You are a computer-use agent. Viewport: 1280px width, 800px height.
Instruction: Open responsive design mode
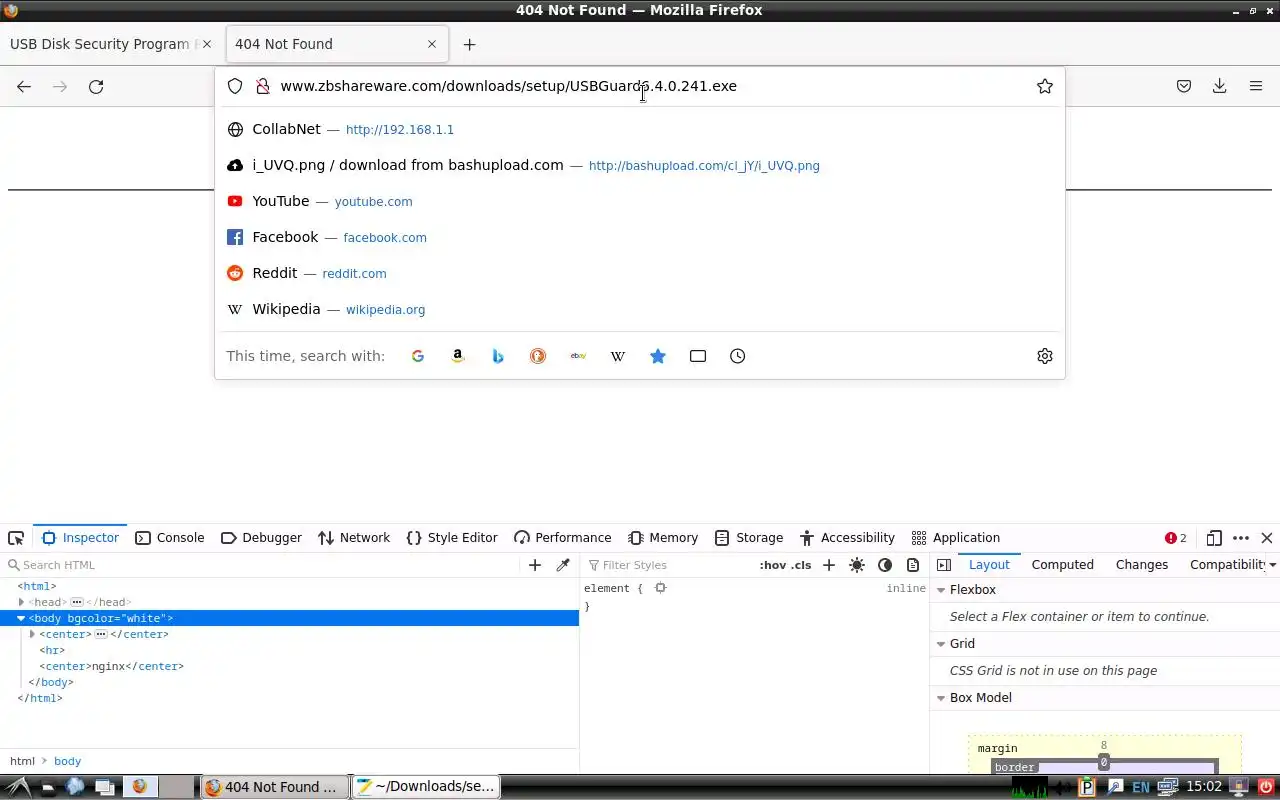click(x=1214, y=538)
